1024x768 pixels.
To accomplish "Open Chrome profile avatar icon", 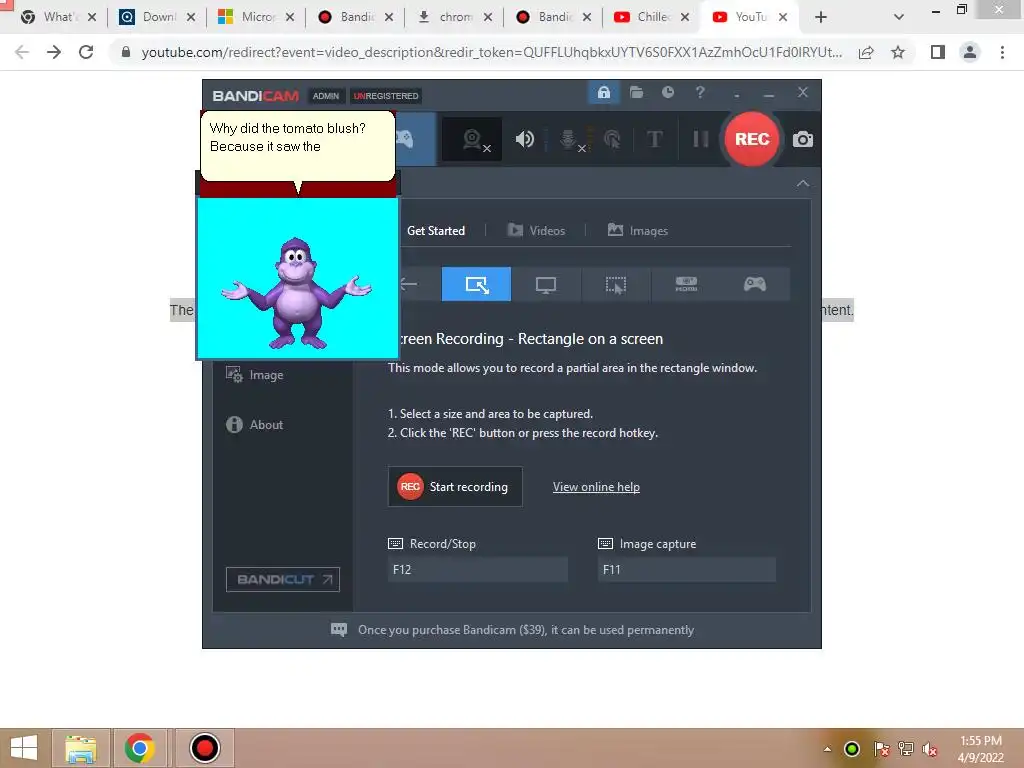I will [970, 52].
